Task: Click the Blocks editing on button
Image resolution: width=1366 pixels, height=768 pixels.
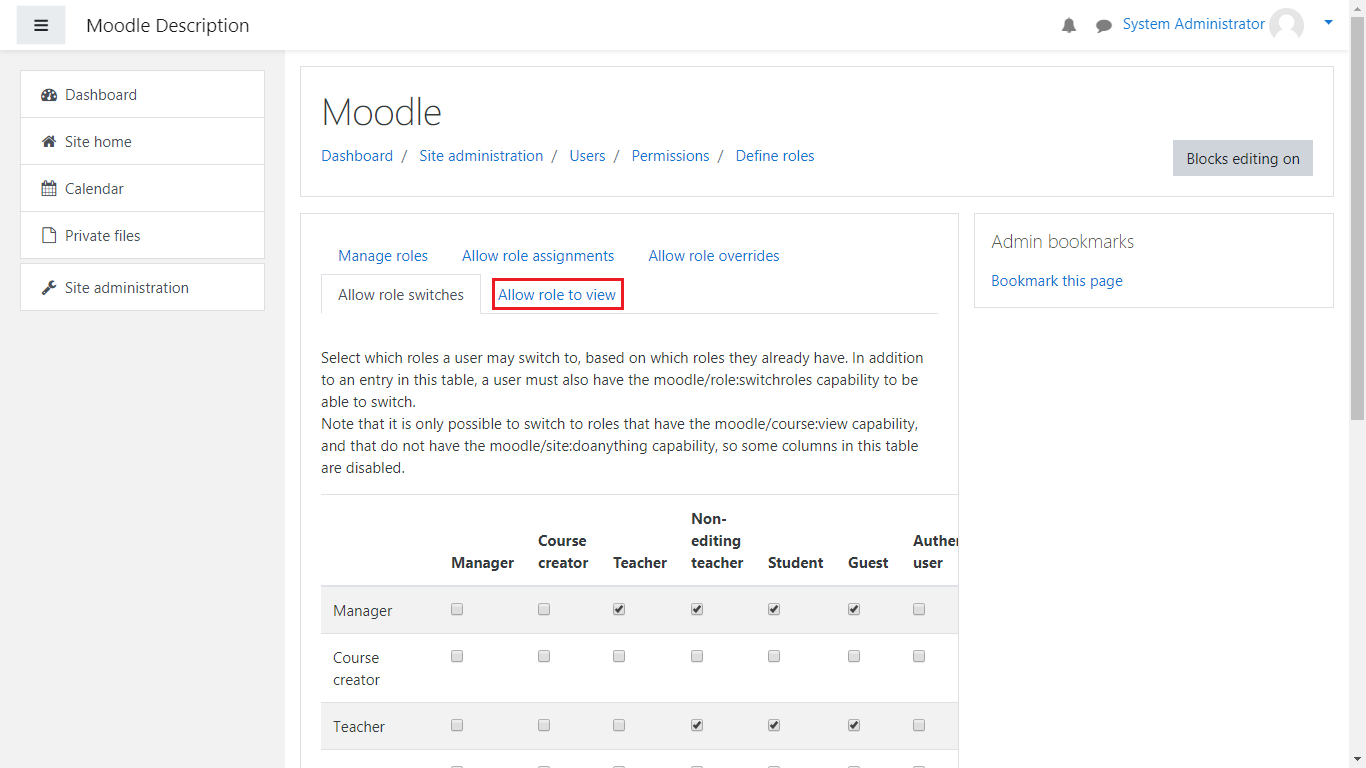Action: [1242, 158]
